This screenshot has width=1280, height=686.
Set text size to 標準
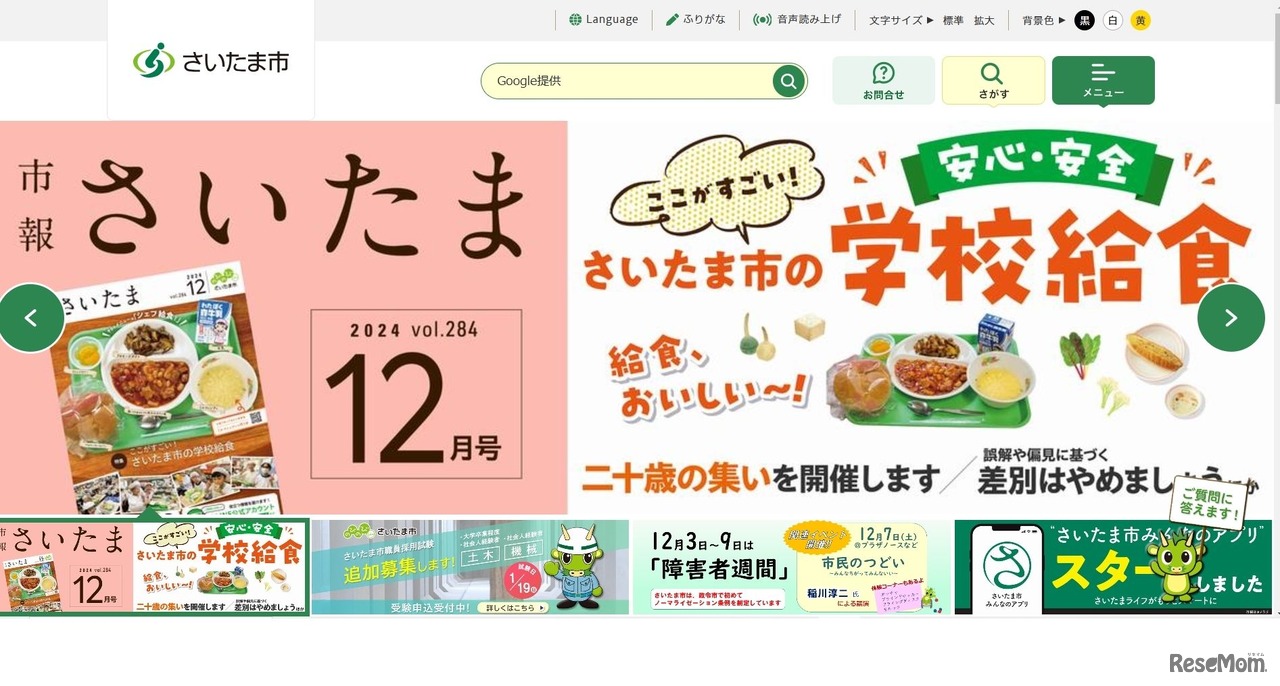point(953,20)
